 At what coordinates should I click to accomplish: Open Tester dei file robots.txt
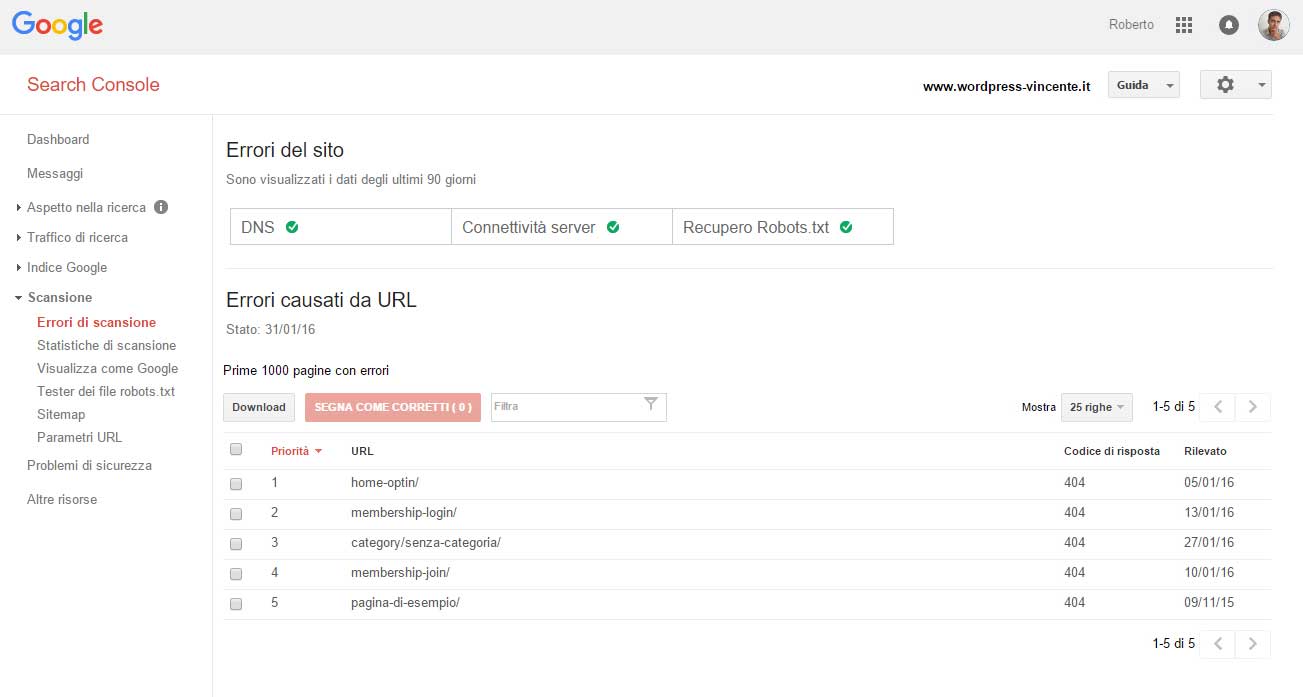106,392
